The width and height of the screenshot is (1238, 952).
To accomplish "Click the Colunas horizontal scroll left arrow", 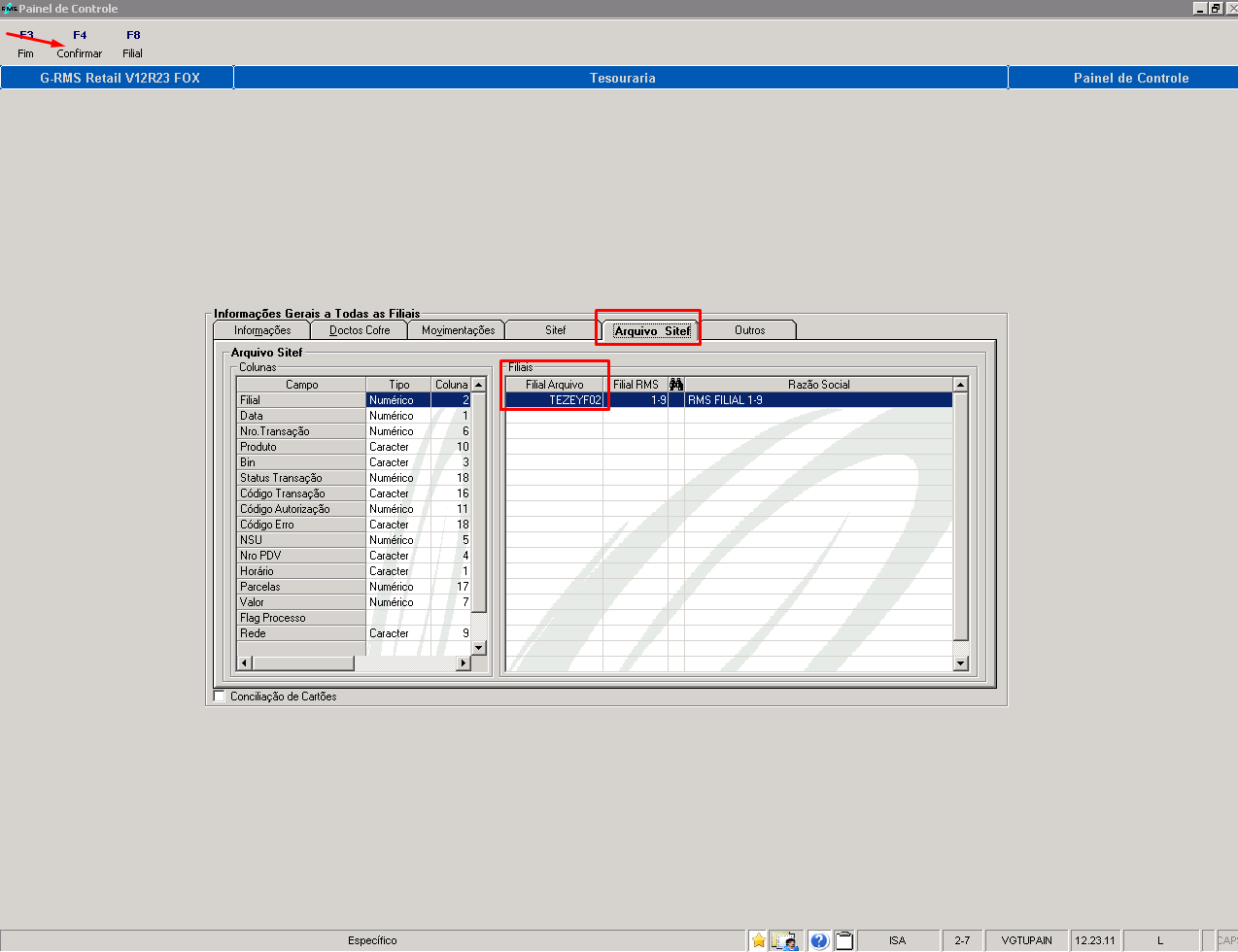I will [245, 663].
